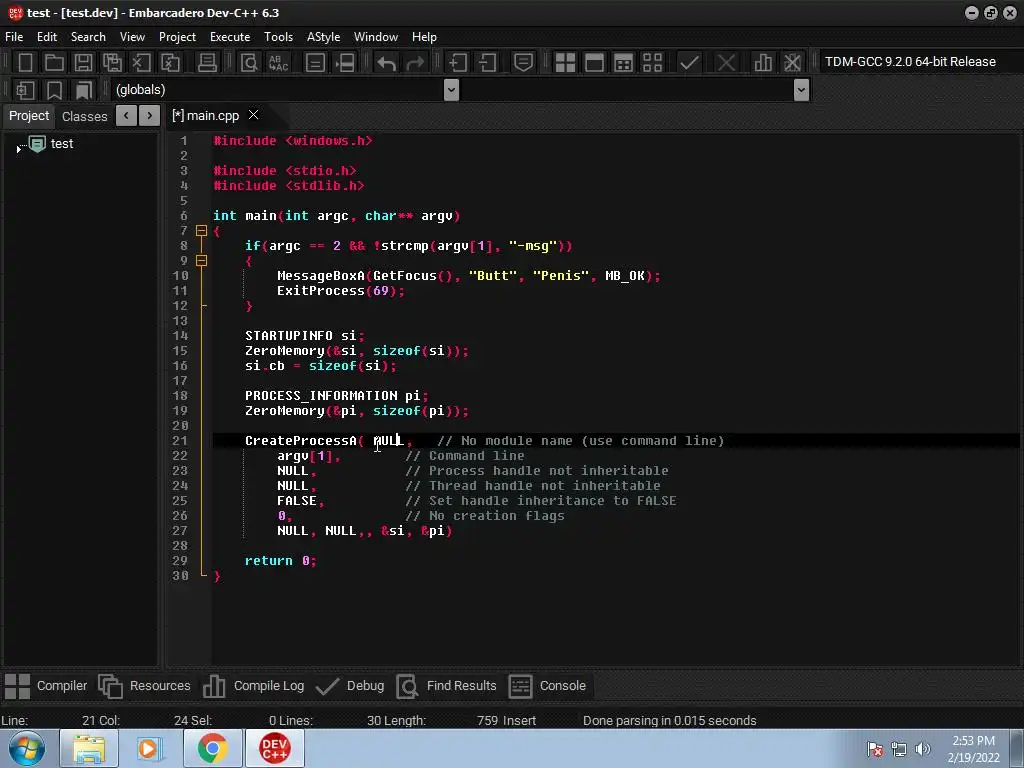Click the New source file icon
The width and height of the screenshot is (1024, 768).
click(25, 62)
